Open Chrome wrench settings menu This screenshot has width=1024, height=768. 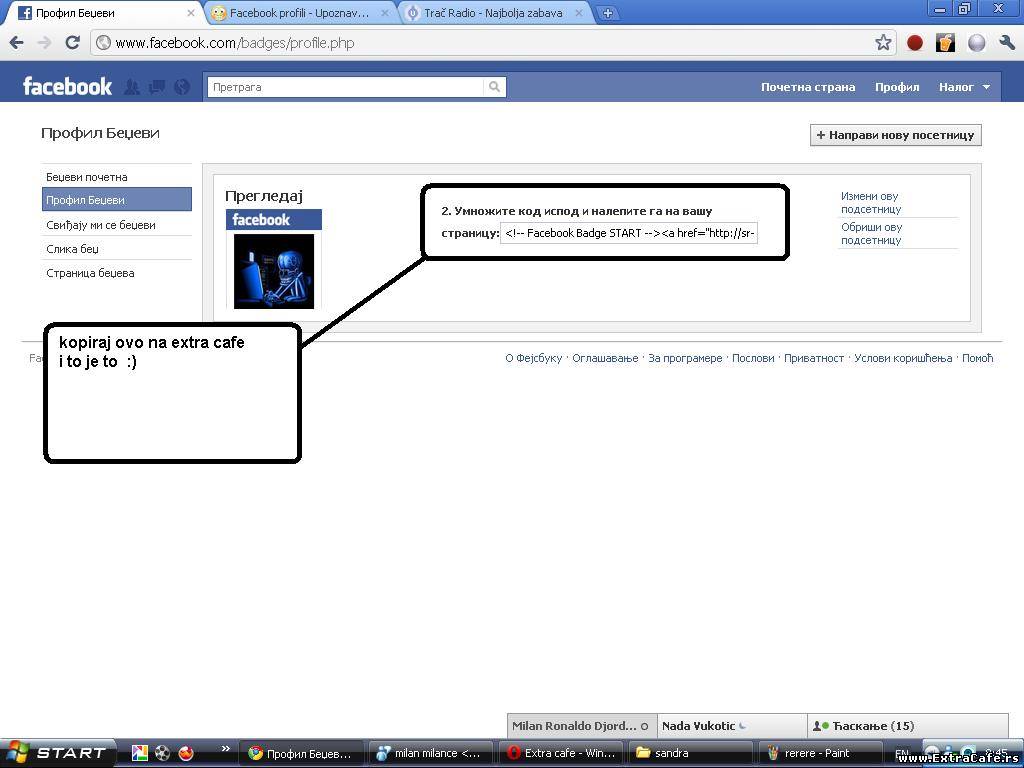(1006, 43)
